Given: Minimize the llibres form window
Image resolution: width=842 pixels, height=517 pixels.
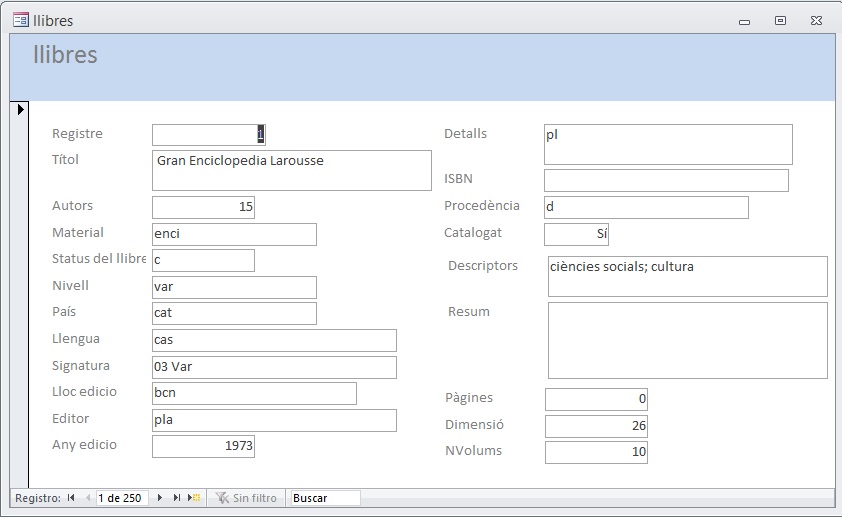Looking at the screenshot, I should (x=744, y=21).
